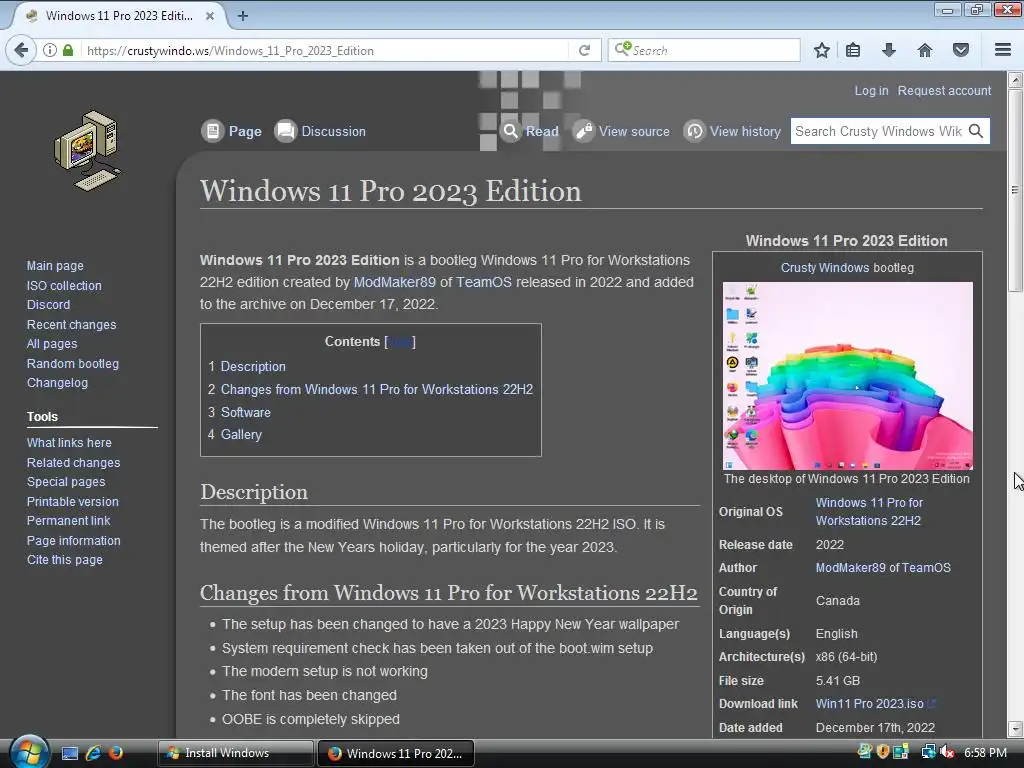Bookmark this page with the star icon
Screen dimensions: 1024x768
(x=822, y=50)
